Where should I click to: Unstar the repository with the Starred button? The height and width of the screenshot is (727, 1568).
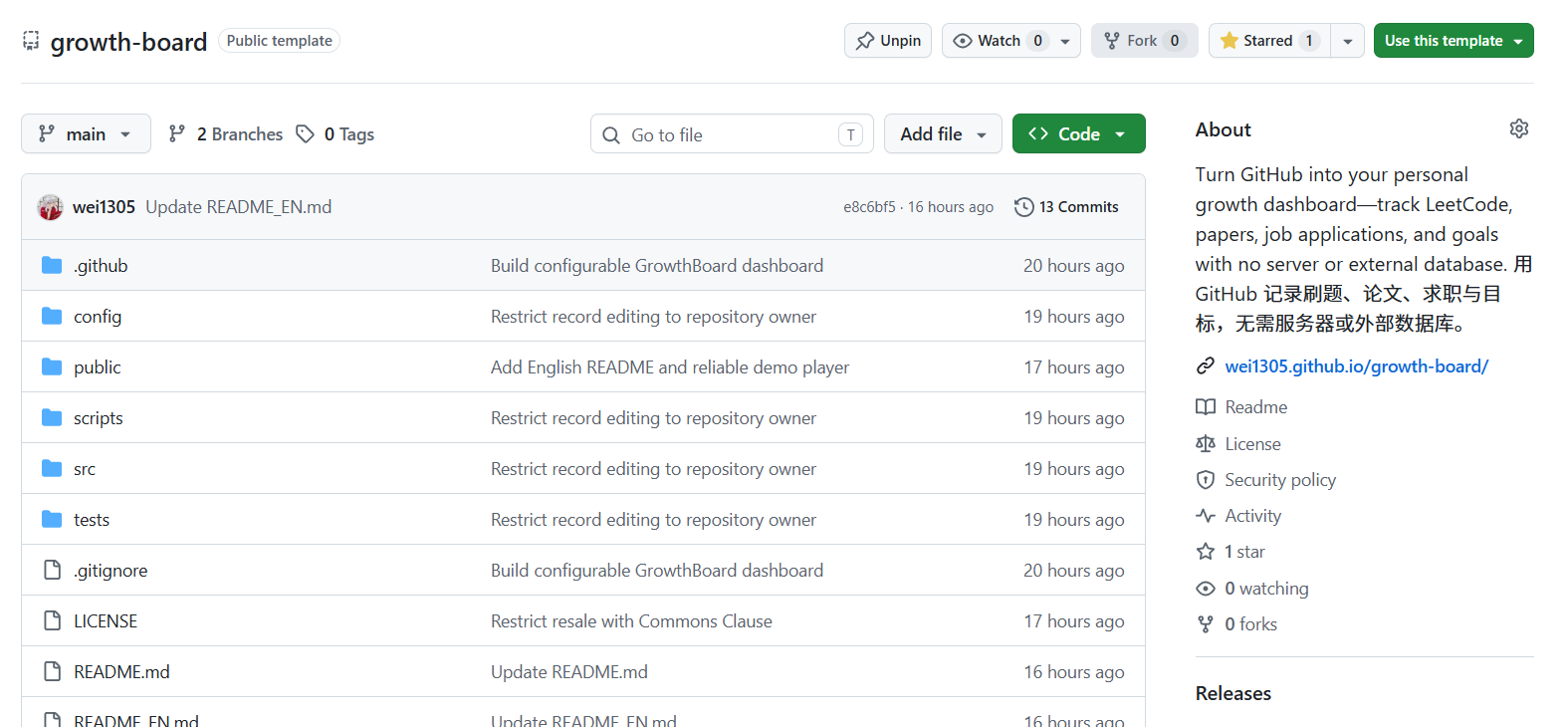[1269, 41]
